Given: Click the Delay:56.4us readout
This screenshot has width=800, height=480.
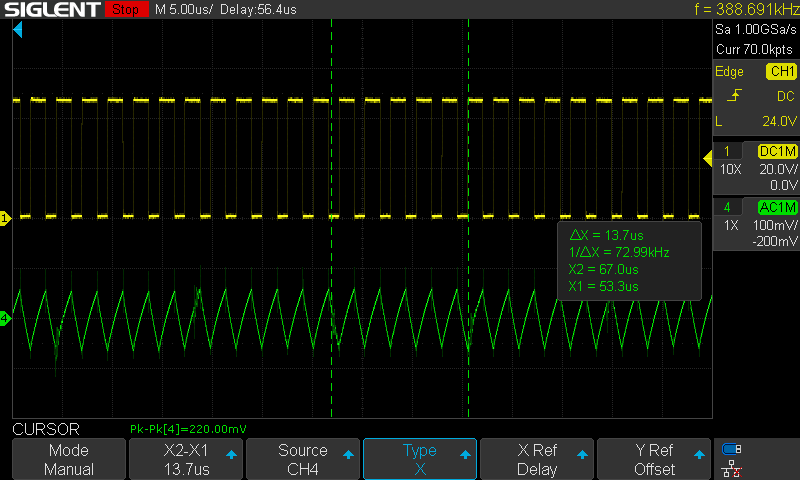Looking at the screenshot, I should pos(258,9).
